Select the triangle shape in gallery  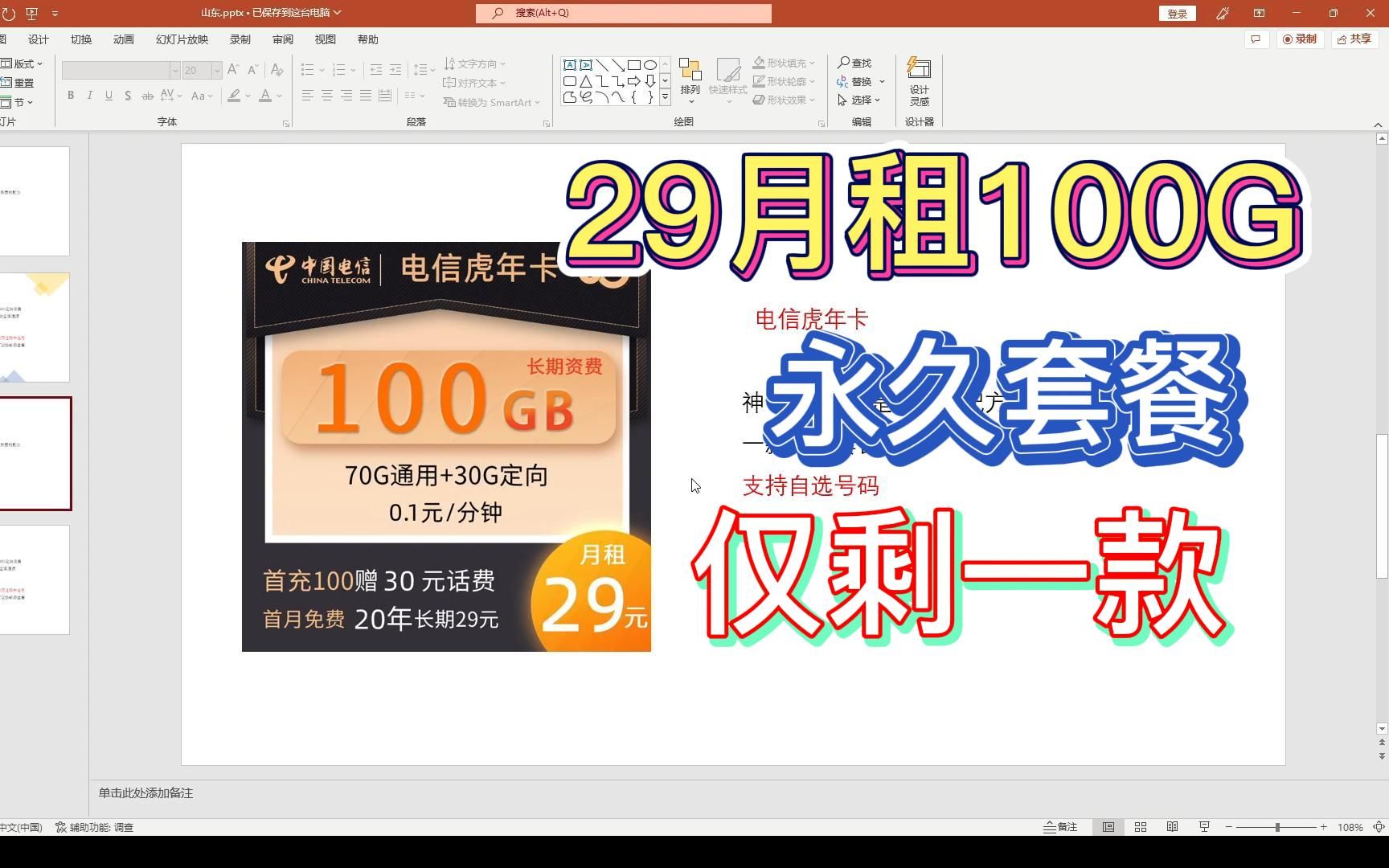click(586, 81)
